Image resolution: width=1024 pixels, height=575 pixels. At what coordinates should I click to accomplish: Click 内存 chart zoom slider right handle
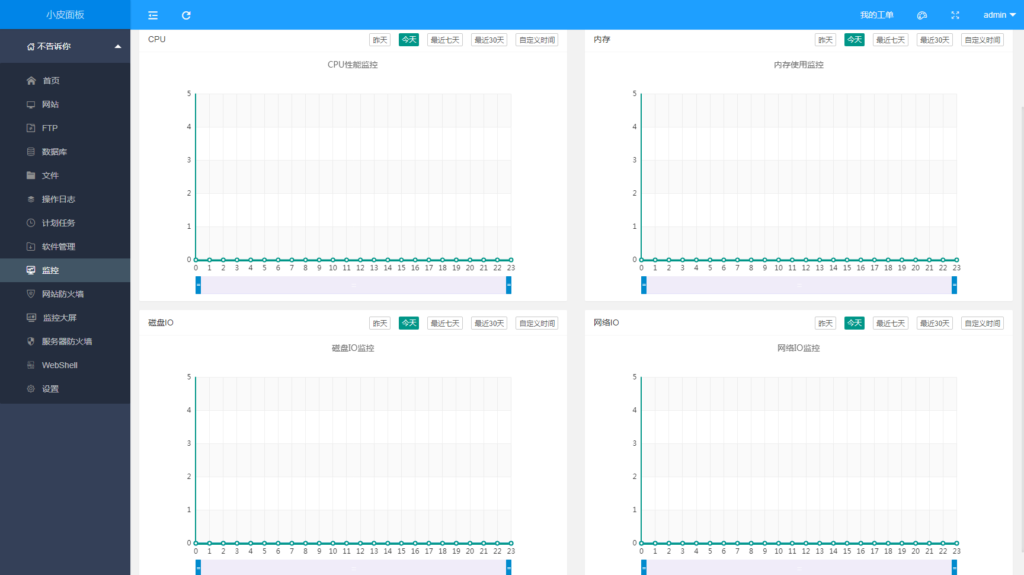tap(954, 285)
